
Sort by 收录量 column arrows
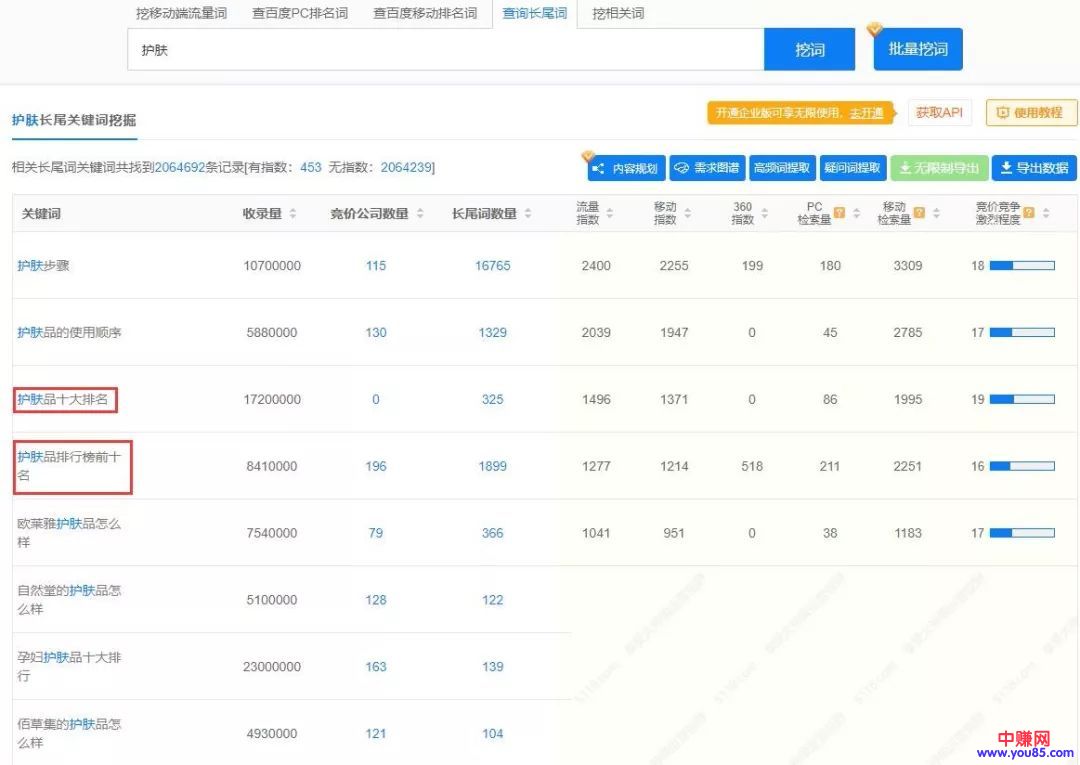(x=293, y=213)
